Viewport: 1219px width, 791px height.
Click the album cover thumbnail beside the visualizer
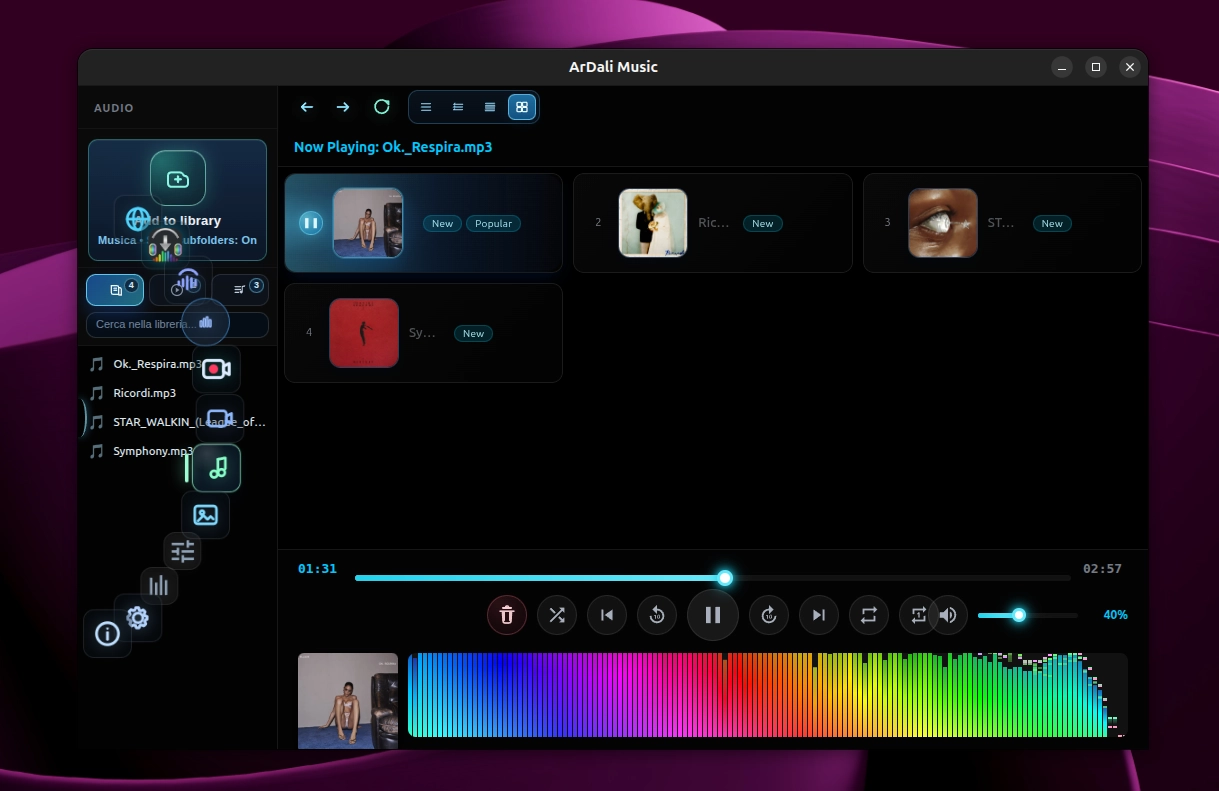[348, 701]
